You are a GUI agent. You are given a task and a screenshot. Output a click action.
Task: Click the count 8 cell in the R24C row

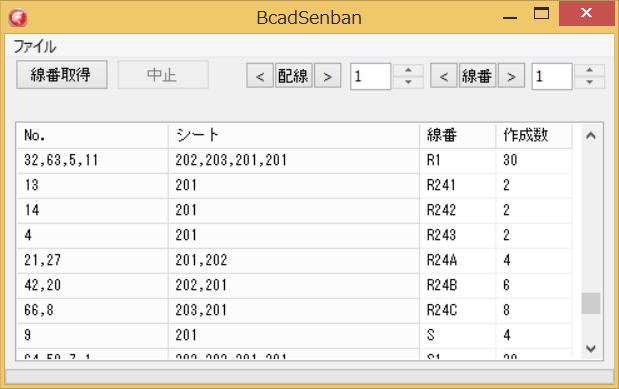534,310
